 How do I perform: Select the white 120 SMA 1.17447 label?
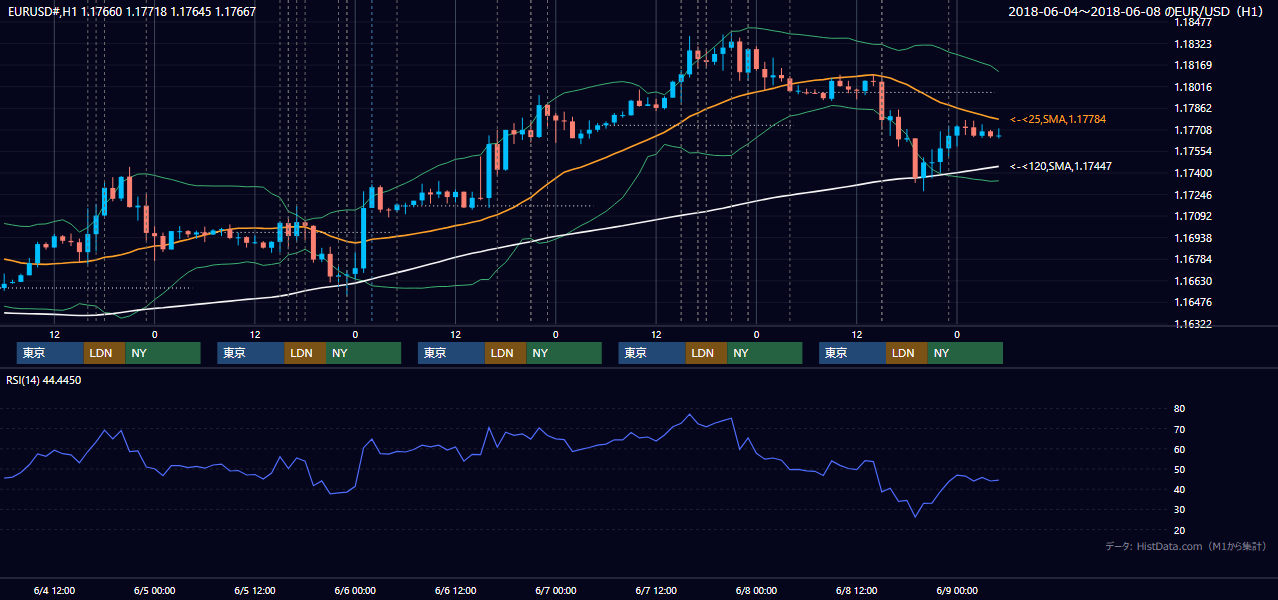coord(1061,166)
